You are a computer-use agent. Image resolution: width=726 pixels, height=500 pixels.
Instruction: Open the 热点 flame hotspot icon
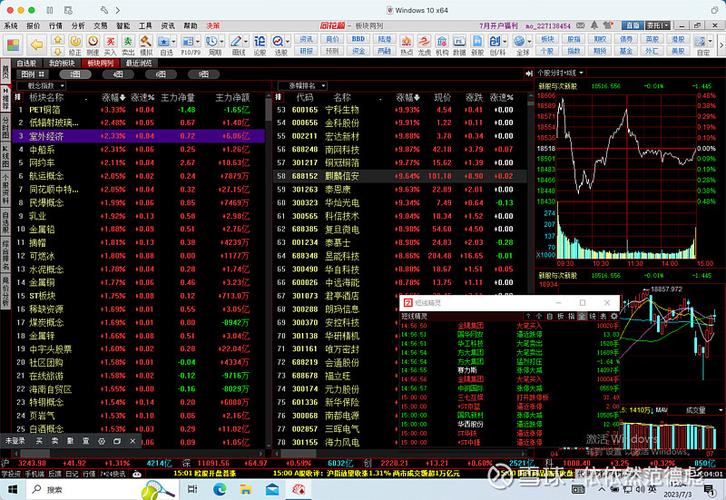click(x=406, y=45)
